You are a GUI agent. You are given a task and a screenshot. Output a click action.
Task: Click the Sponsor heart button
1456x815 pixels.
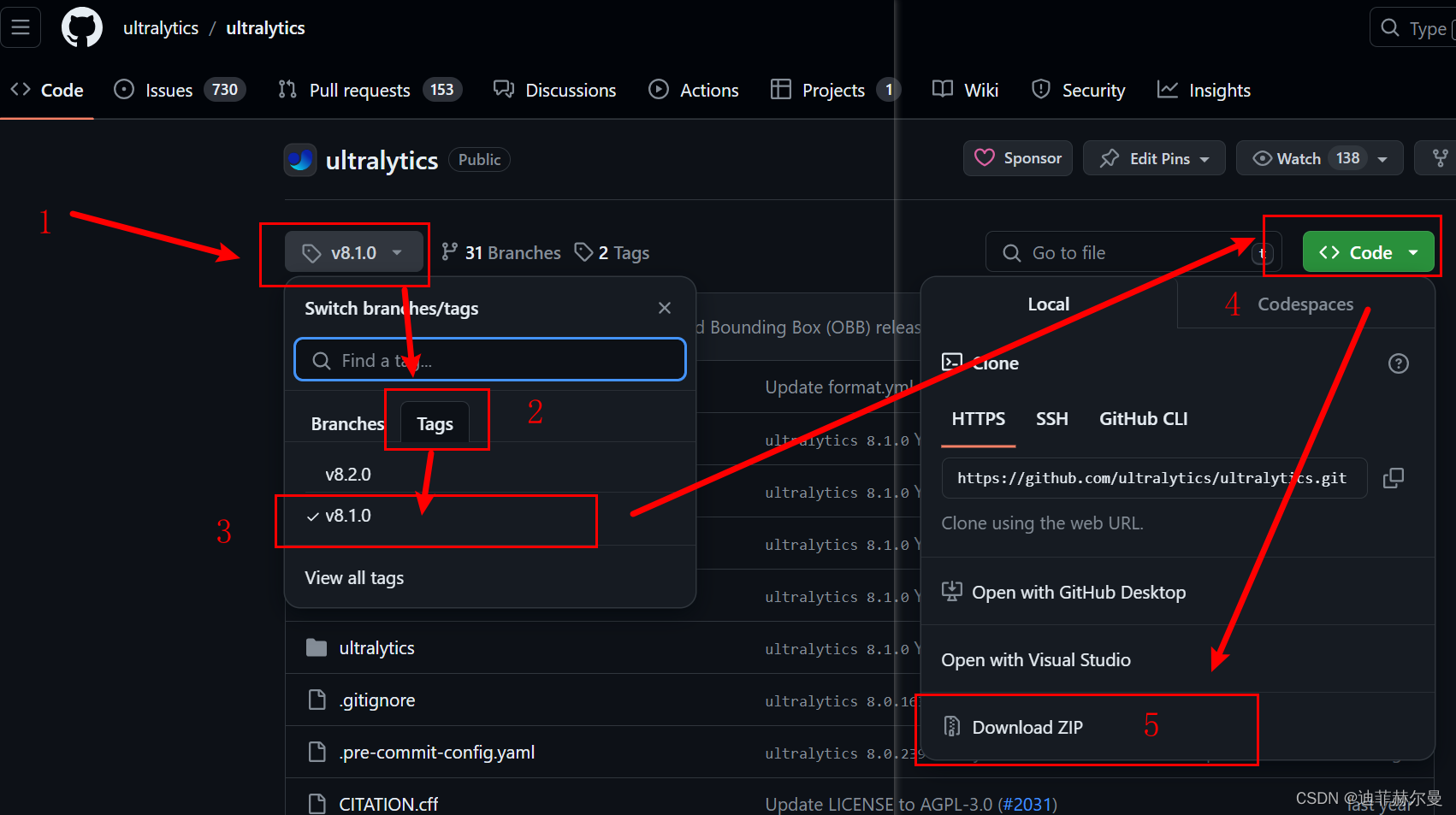pos(1018,158)
